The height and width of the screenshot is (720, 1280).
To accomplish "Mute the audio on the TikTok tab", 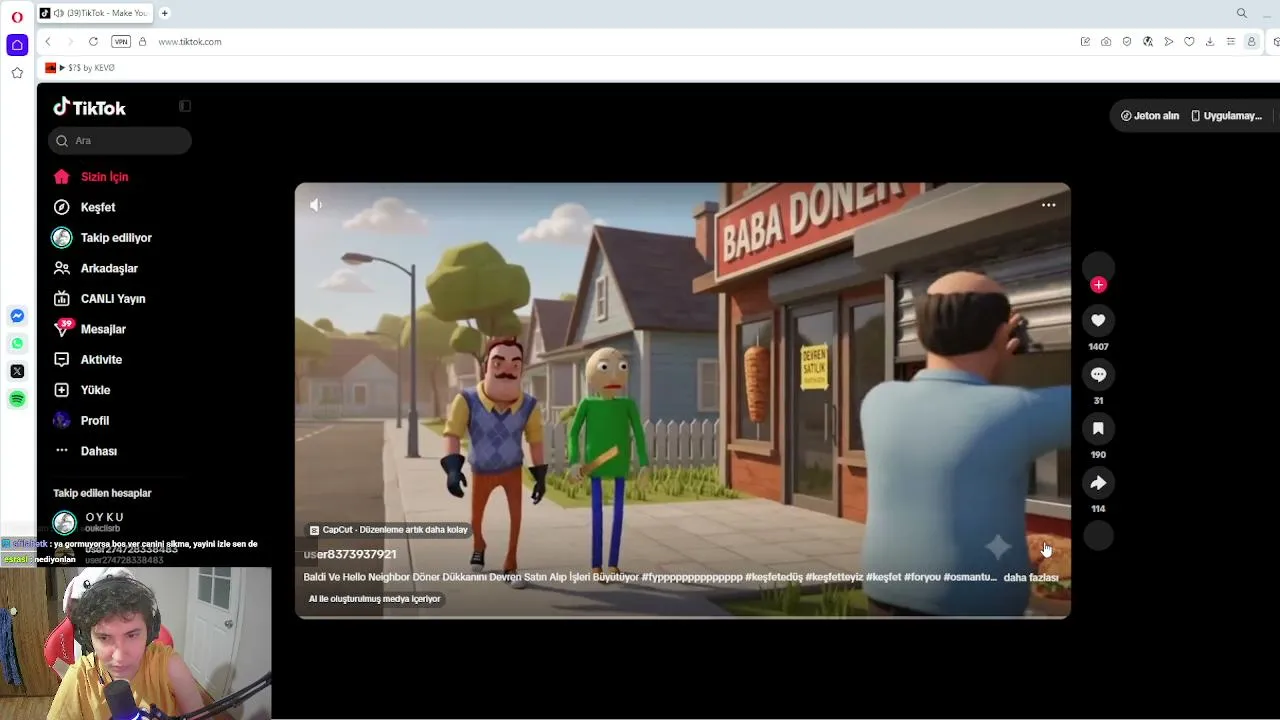I will pos(59,13).
